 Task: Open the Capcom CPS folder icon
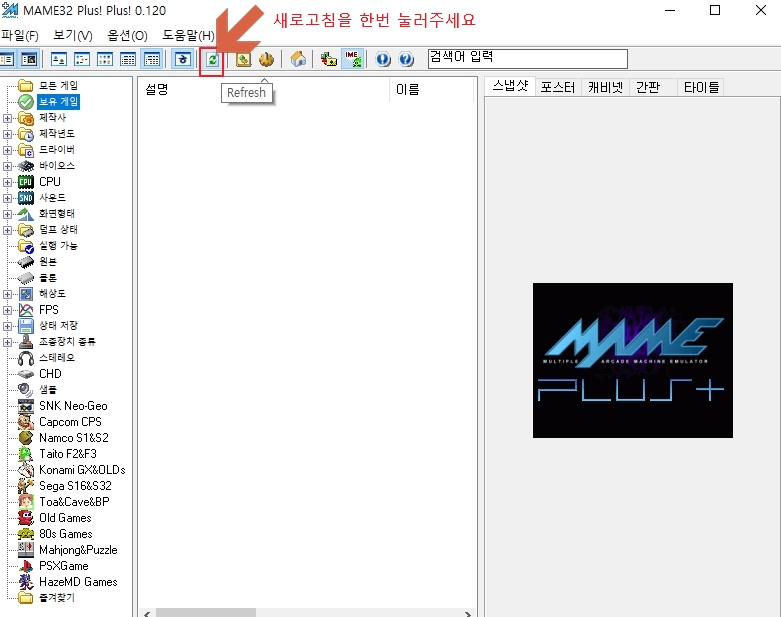(26, 422)
